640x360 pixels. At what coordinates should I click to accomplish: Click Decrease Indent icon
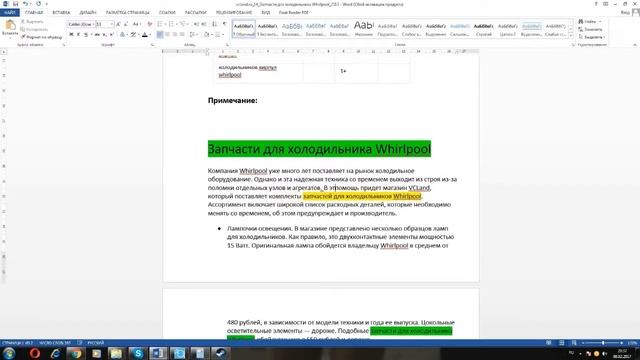(x=196, y=24)
